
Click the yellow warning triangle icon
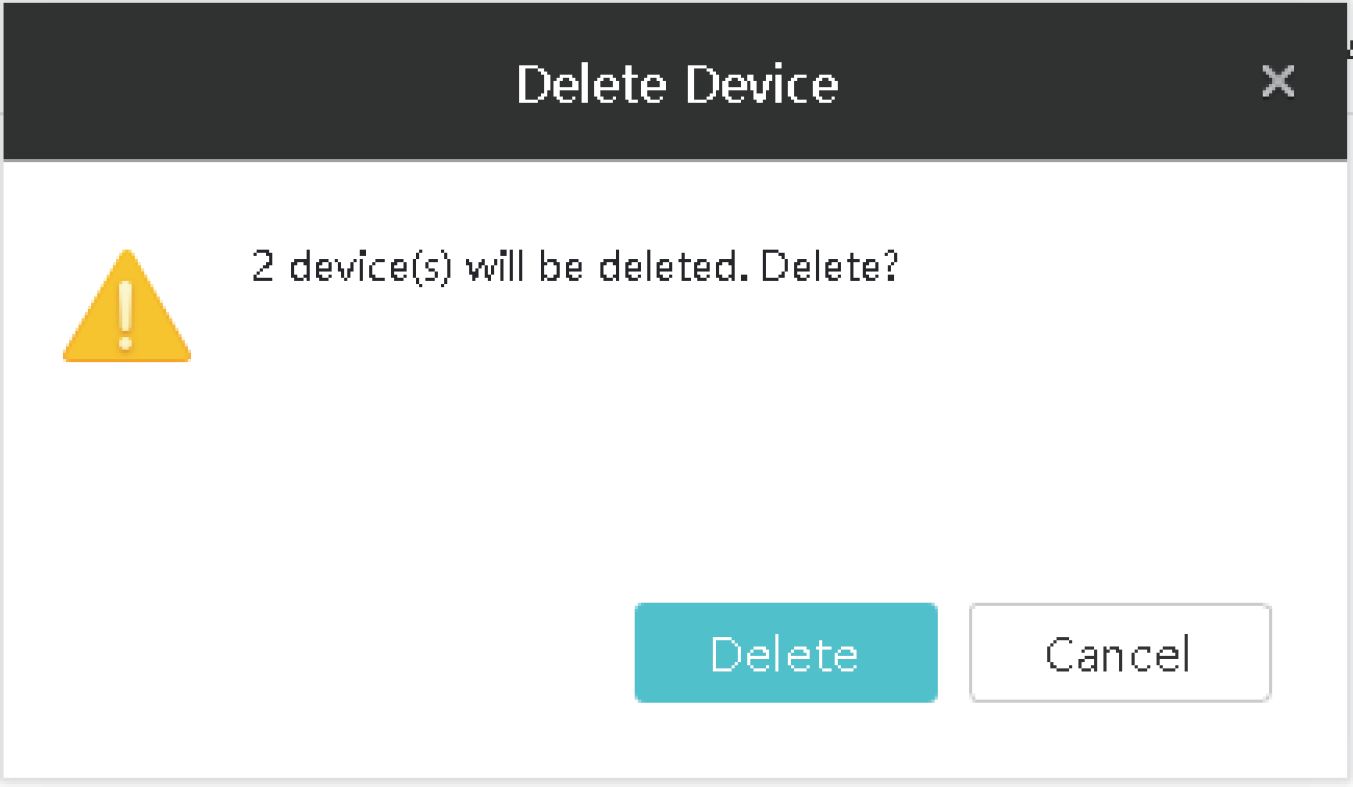tap(126, 308)
